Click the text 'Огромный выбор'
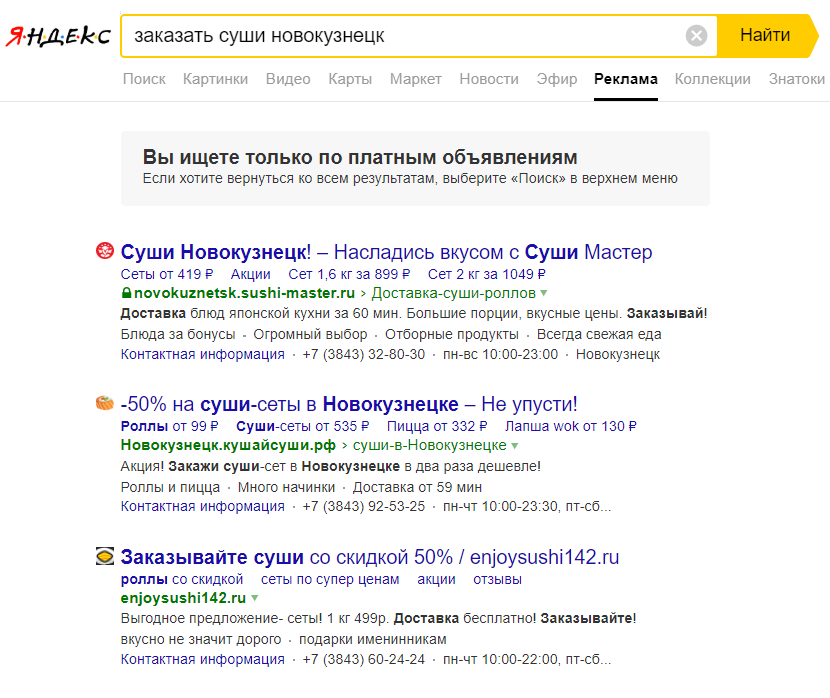Viewport: 830px width, 698px height. click(x=310, y=334)
